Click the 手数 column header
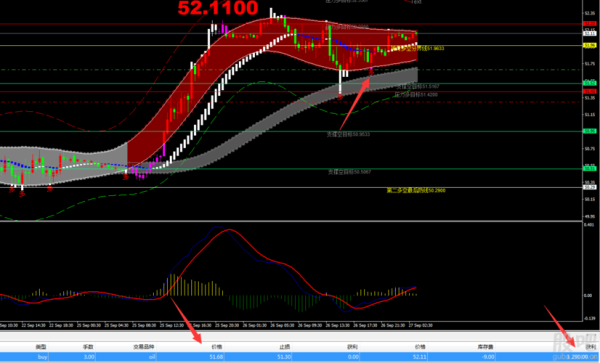 (x=88, y=347)
